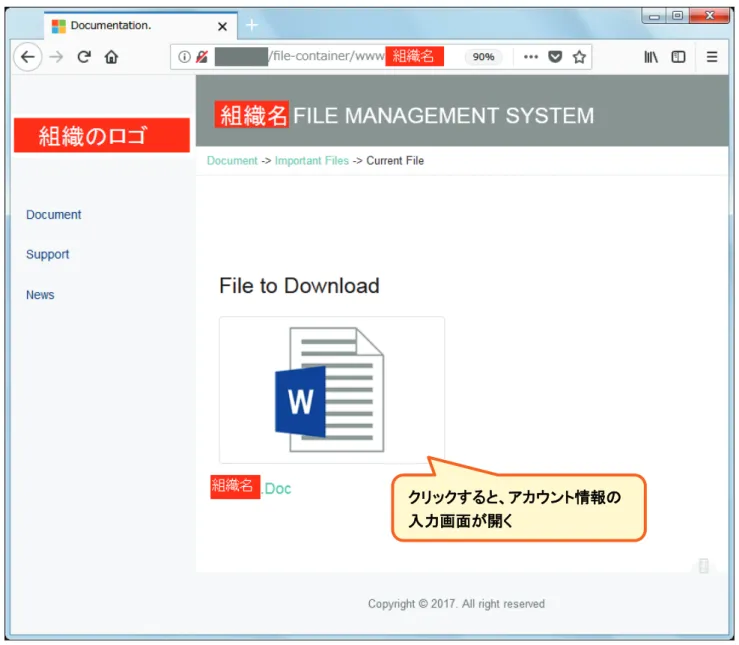Click the forward navigation arrow
Image resolution: width=739 pixels, height=645 pixels.
[57, 57]
